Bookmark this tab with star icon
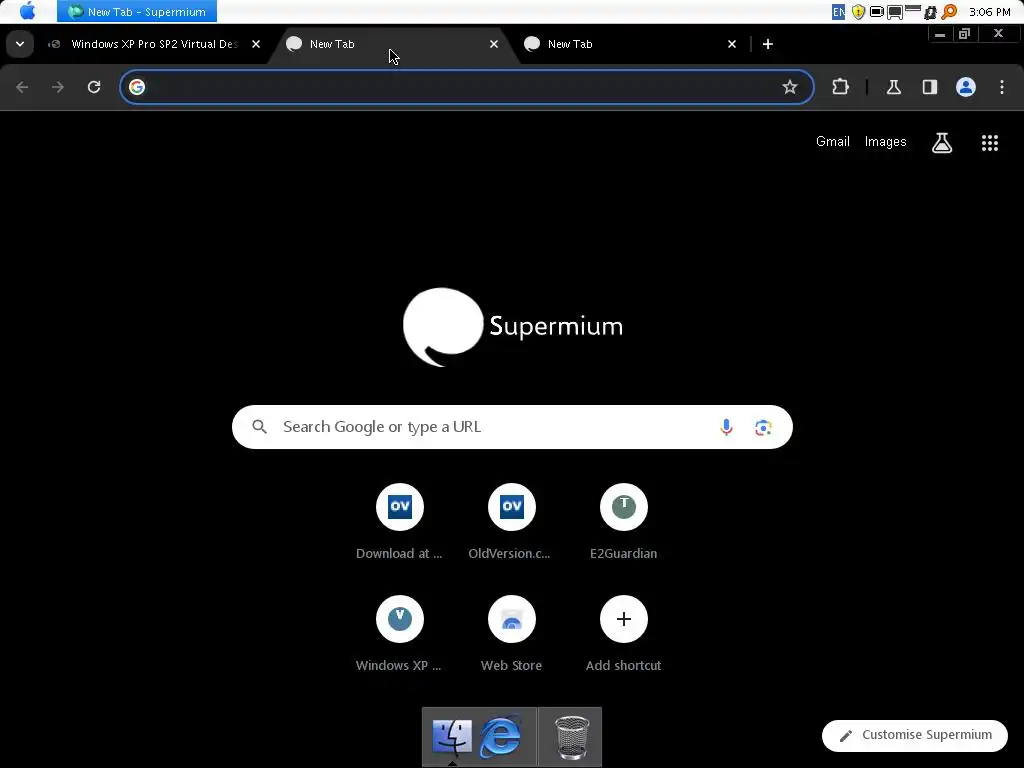1024x768 pixels. tap(790, 87)
